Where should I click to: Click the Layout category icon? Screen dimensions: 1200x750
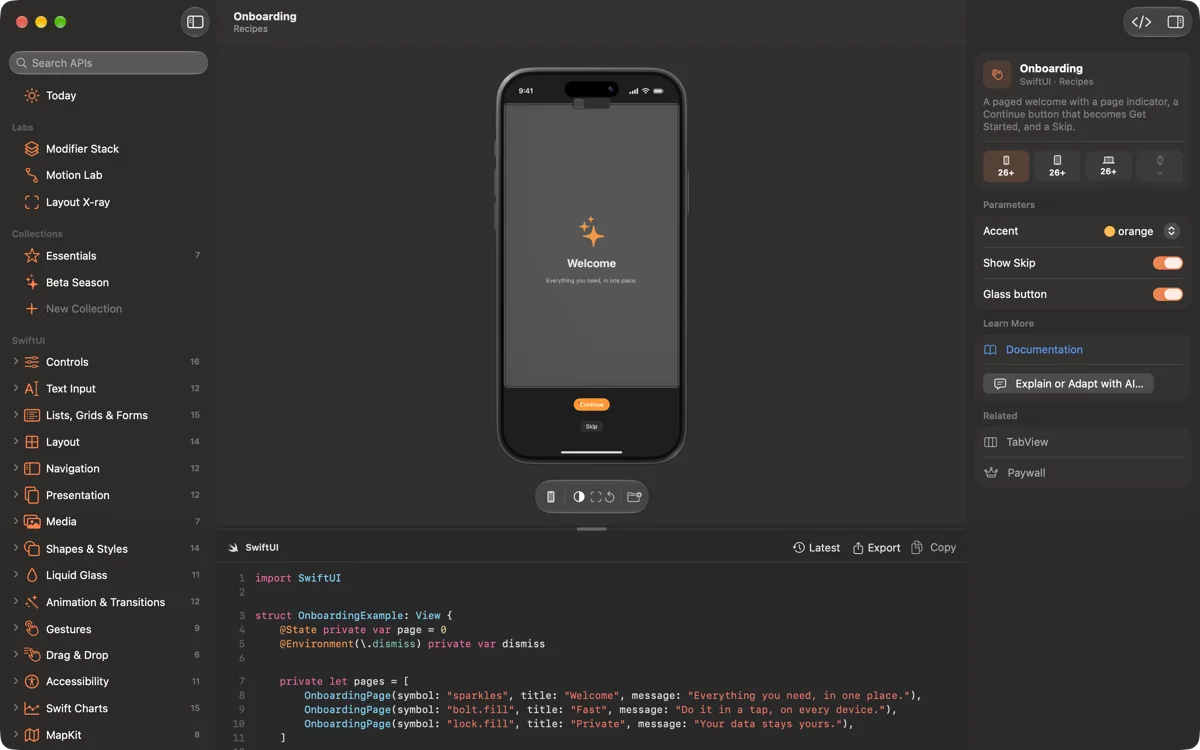point(32,442)
